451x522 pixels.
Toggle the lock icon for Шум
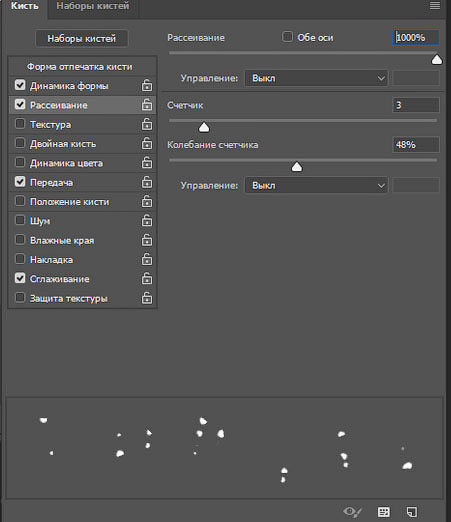(x=147, y=221)
